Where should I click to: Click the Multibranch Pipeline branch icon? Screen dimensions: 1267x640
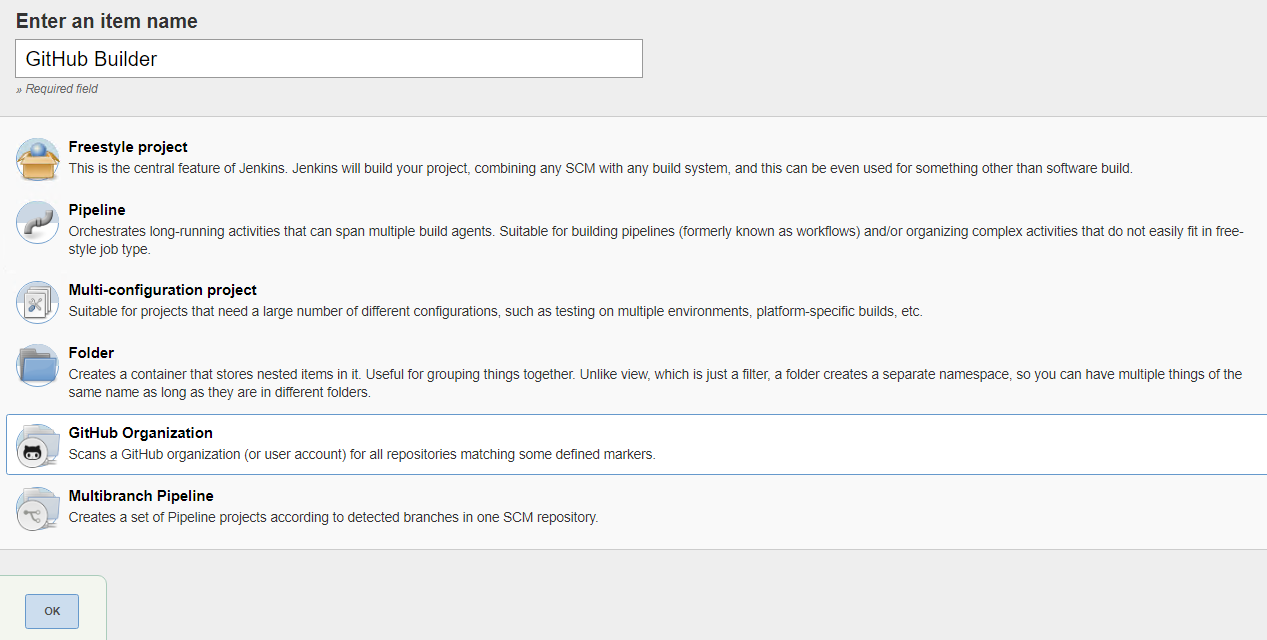pos(37,508)
